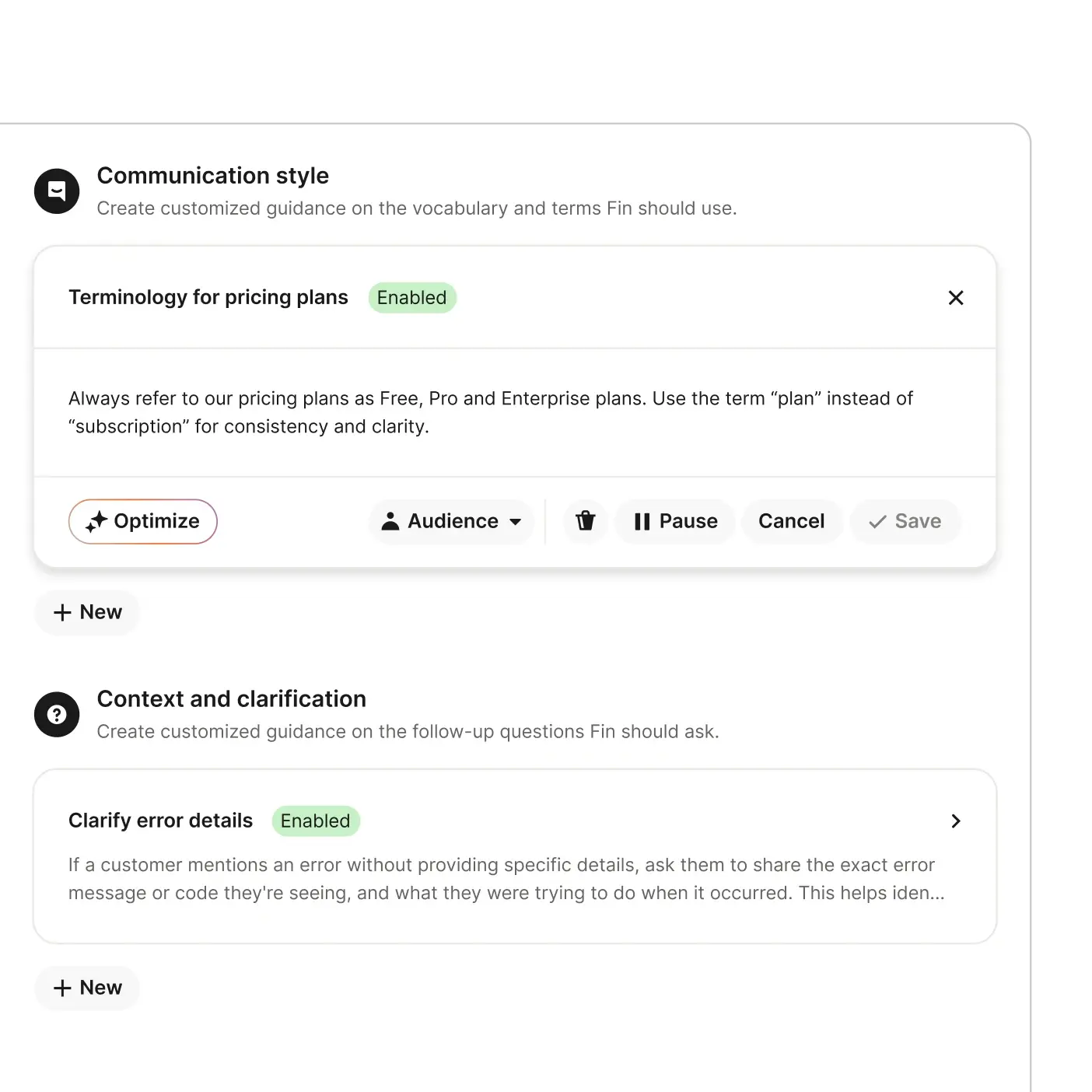Add a new Context and clarification guidance

[86, 988]
